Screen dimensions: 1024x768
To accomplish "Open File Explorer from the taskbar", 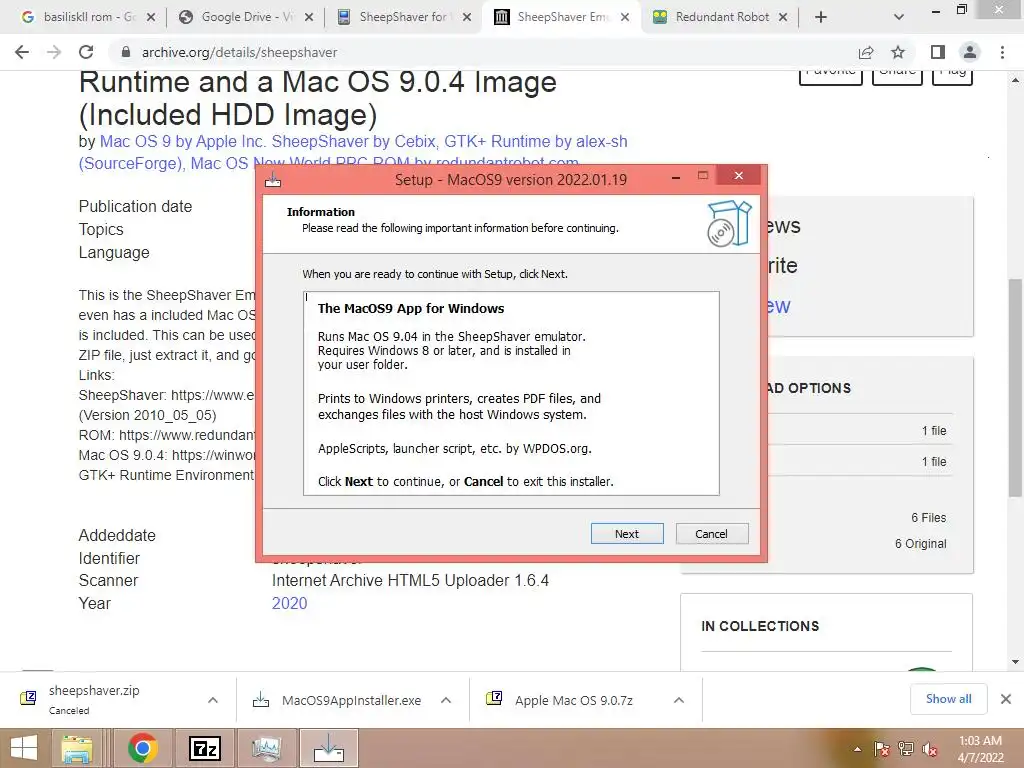I will (77, 748).
